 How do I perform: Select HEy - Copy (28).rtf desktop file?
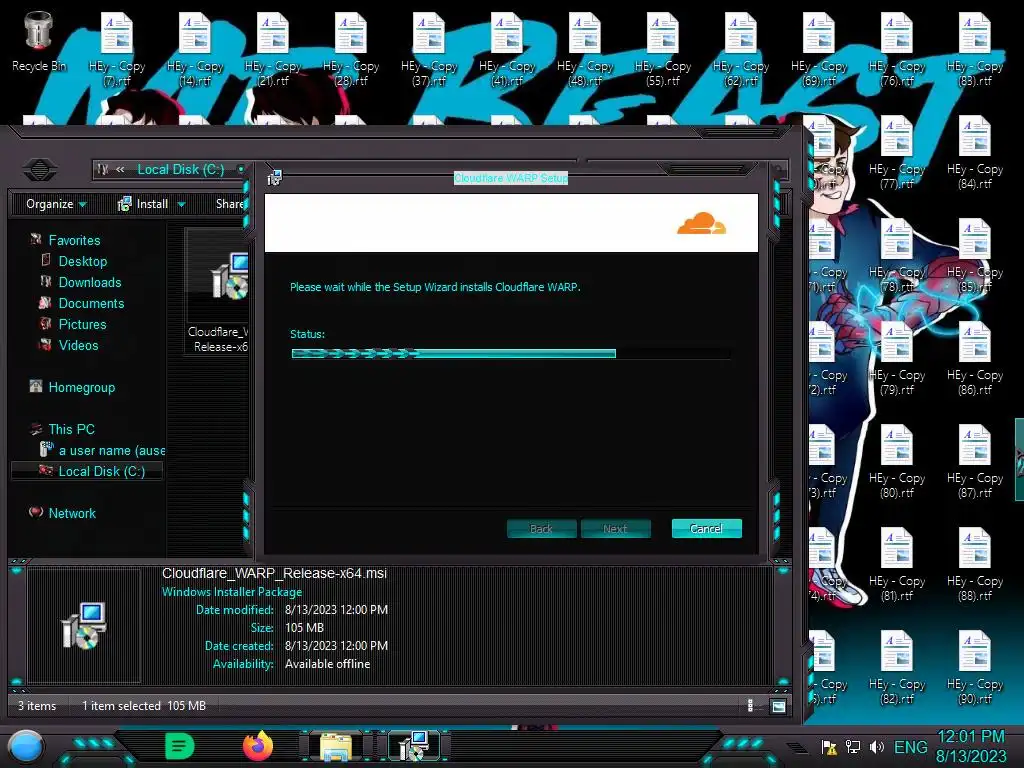tap(351, 51)
